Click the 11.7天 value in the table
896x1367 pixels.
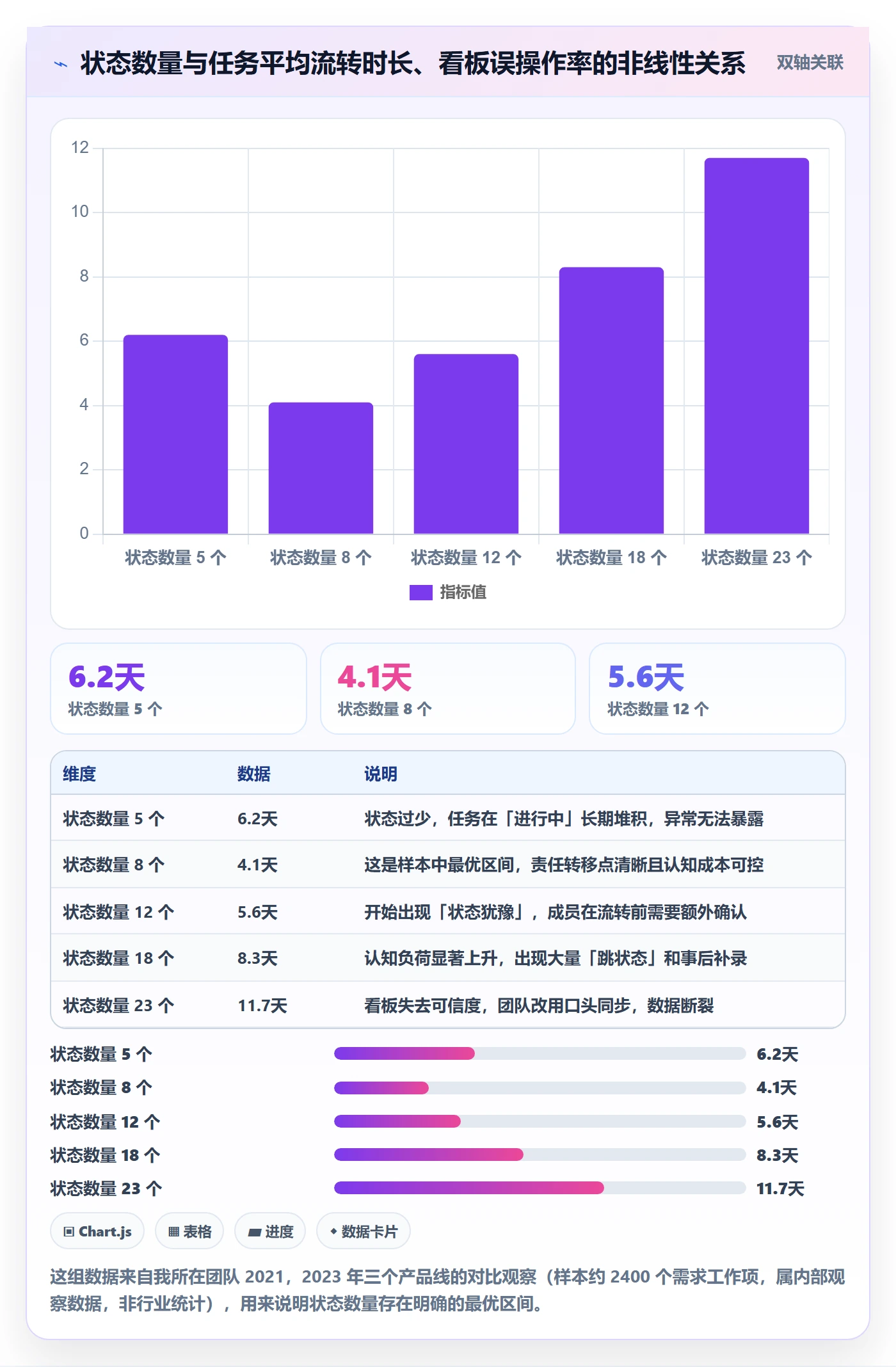click(262, 1005)
